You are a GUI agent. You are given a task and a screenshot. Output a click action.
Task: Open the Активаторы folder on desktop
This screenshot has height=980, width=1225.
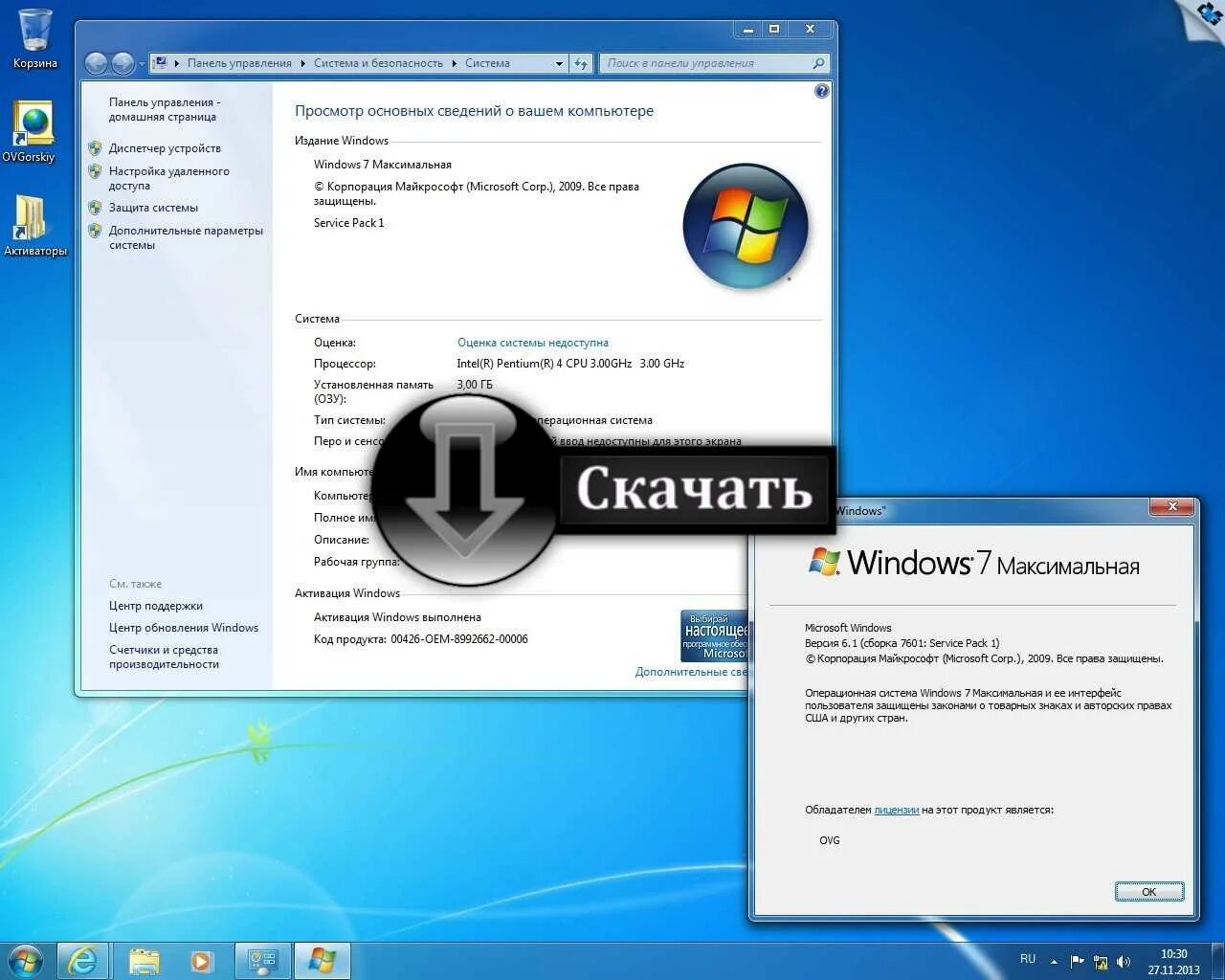pos(34,225)
